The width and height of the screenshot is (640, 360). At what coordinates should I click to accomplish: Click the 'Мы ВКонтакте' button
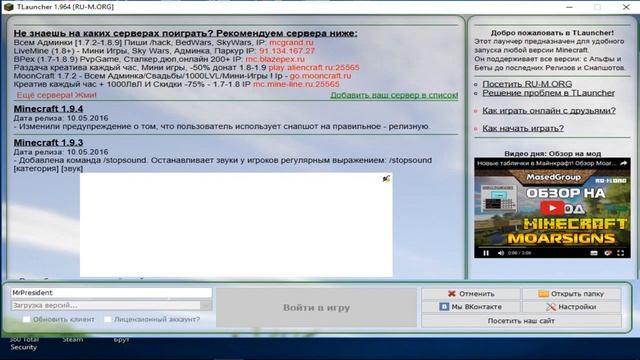471,307
